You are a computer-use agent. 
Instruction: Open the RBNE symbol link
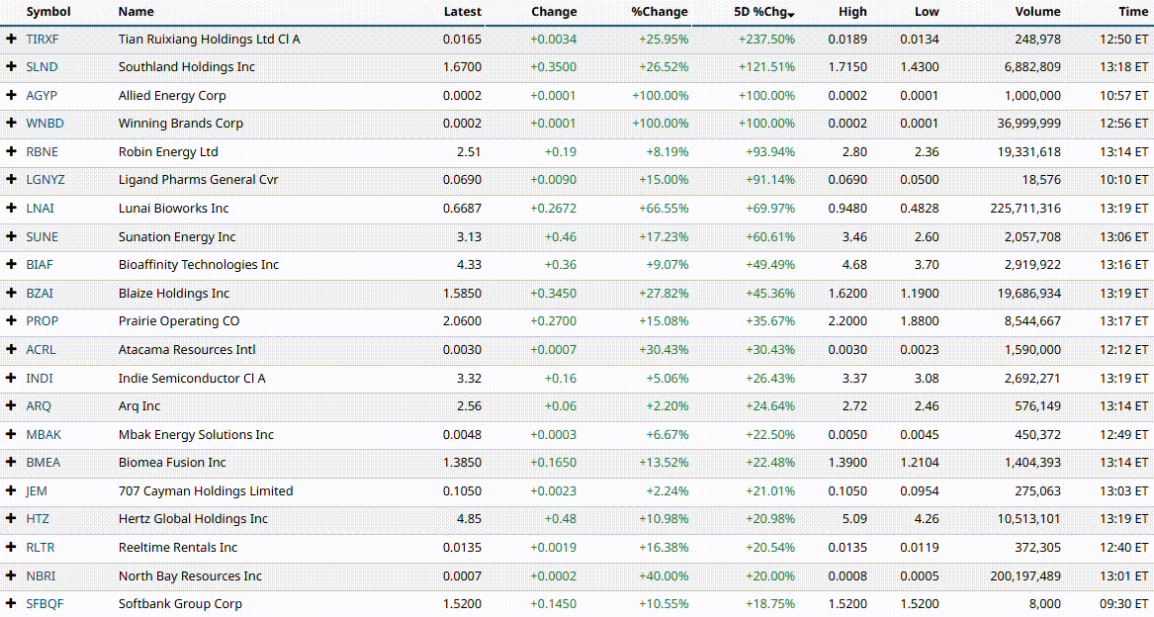point(42,152)
